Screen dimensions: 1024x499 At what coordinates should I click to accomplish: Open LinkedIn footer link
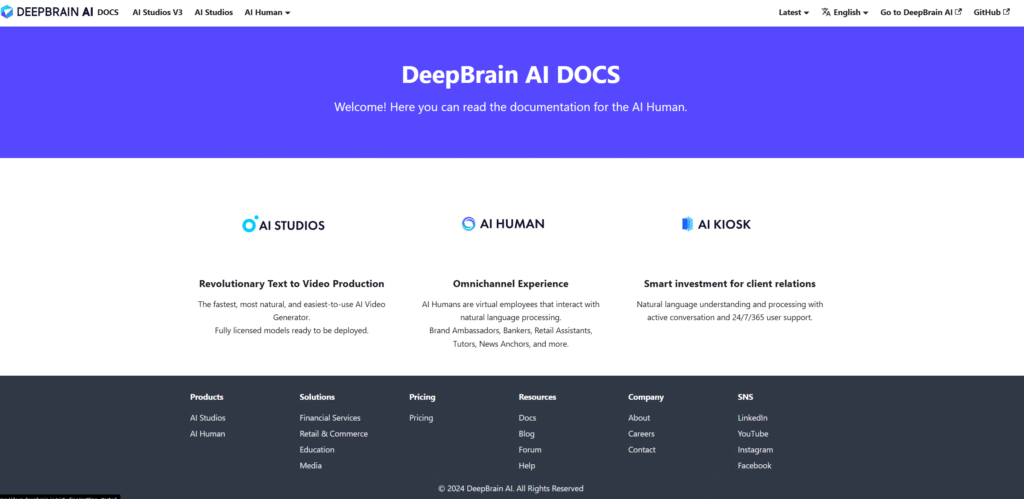click(x=752, y=418)
